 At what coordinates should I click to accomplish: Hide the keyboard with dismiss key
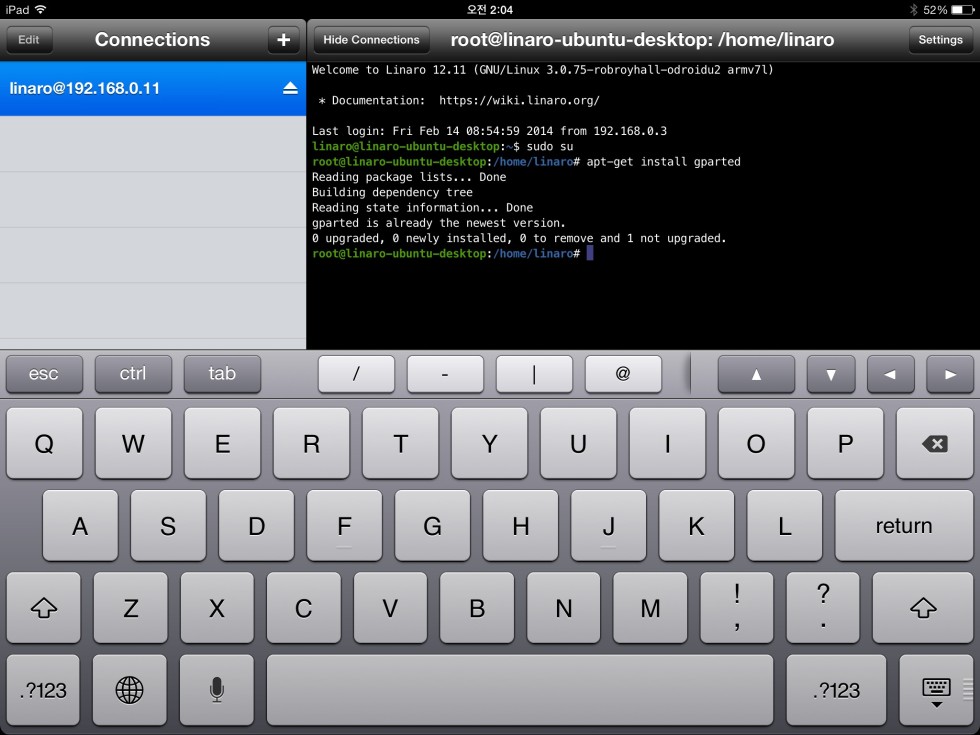(x=936, y=689)
